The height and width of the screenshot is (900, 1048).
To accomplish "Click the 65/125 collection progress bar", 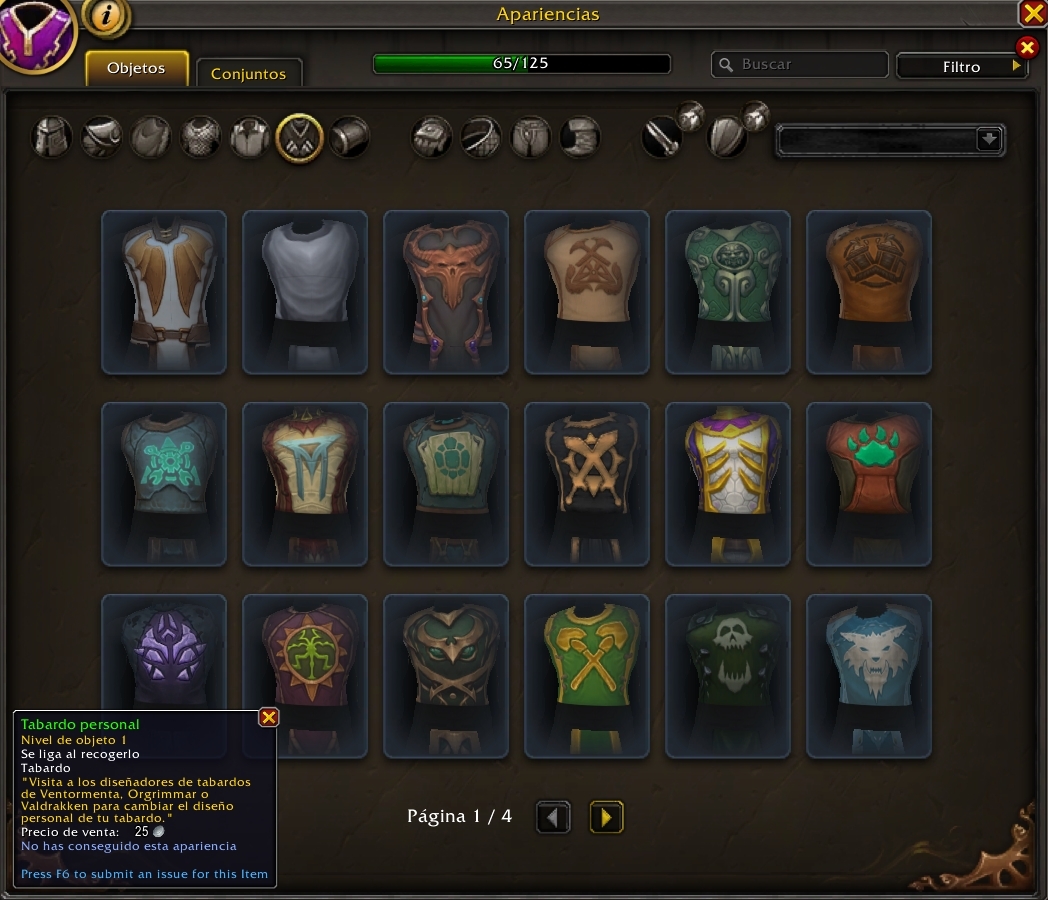I will pyautogui.click(x=521, y=63).
